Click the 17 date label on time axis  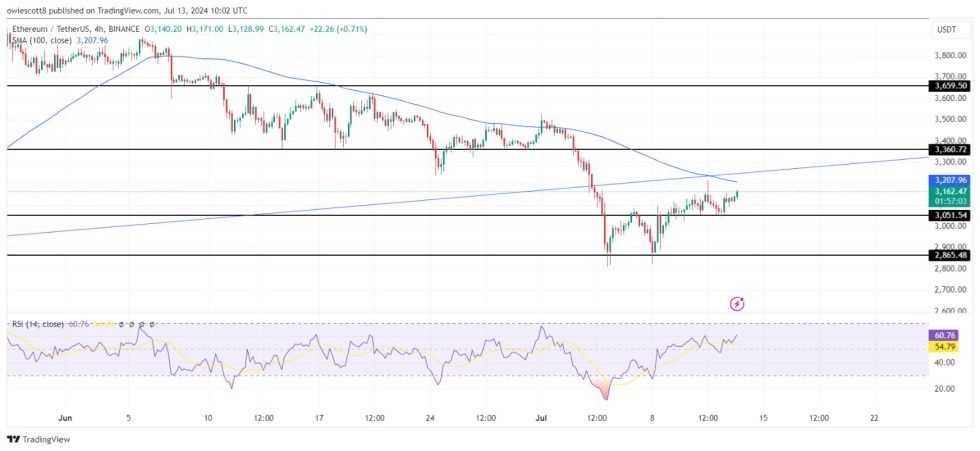click(319, 417)
